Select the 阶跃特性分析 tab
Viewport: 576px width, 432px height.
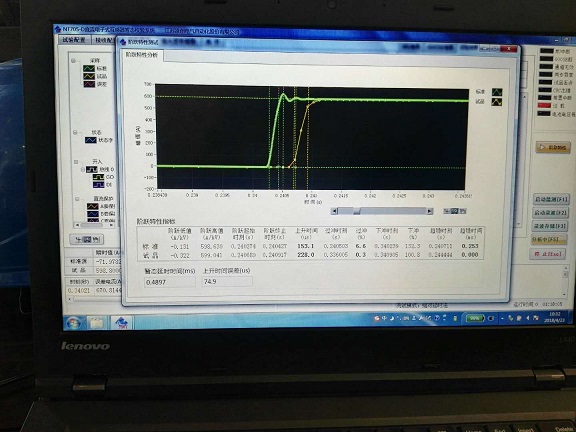(x=143, y=55)
